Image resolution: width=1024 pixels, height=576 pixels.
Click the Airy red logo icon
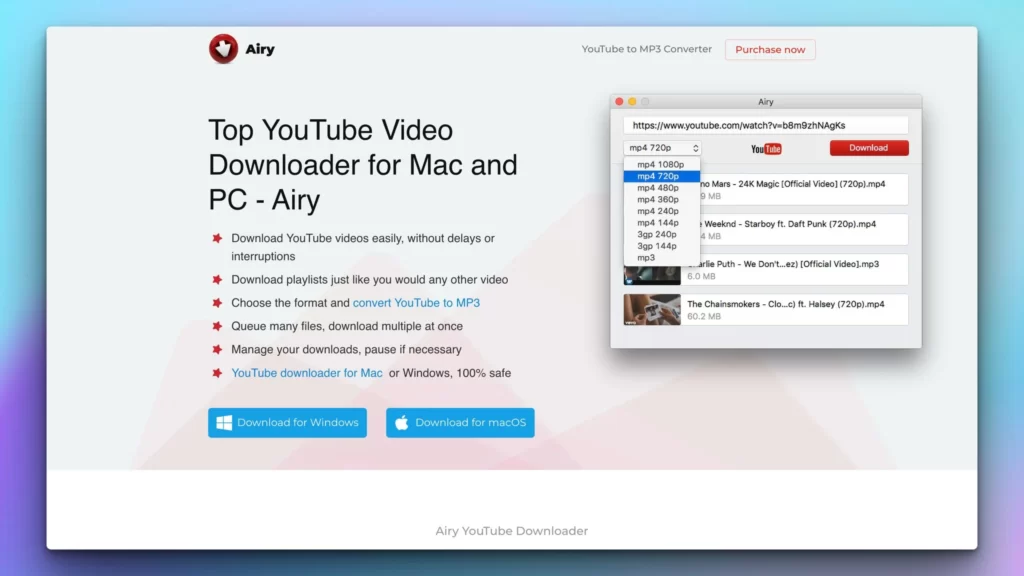223,49
